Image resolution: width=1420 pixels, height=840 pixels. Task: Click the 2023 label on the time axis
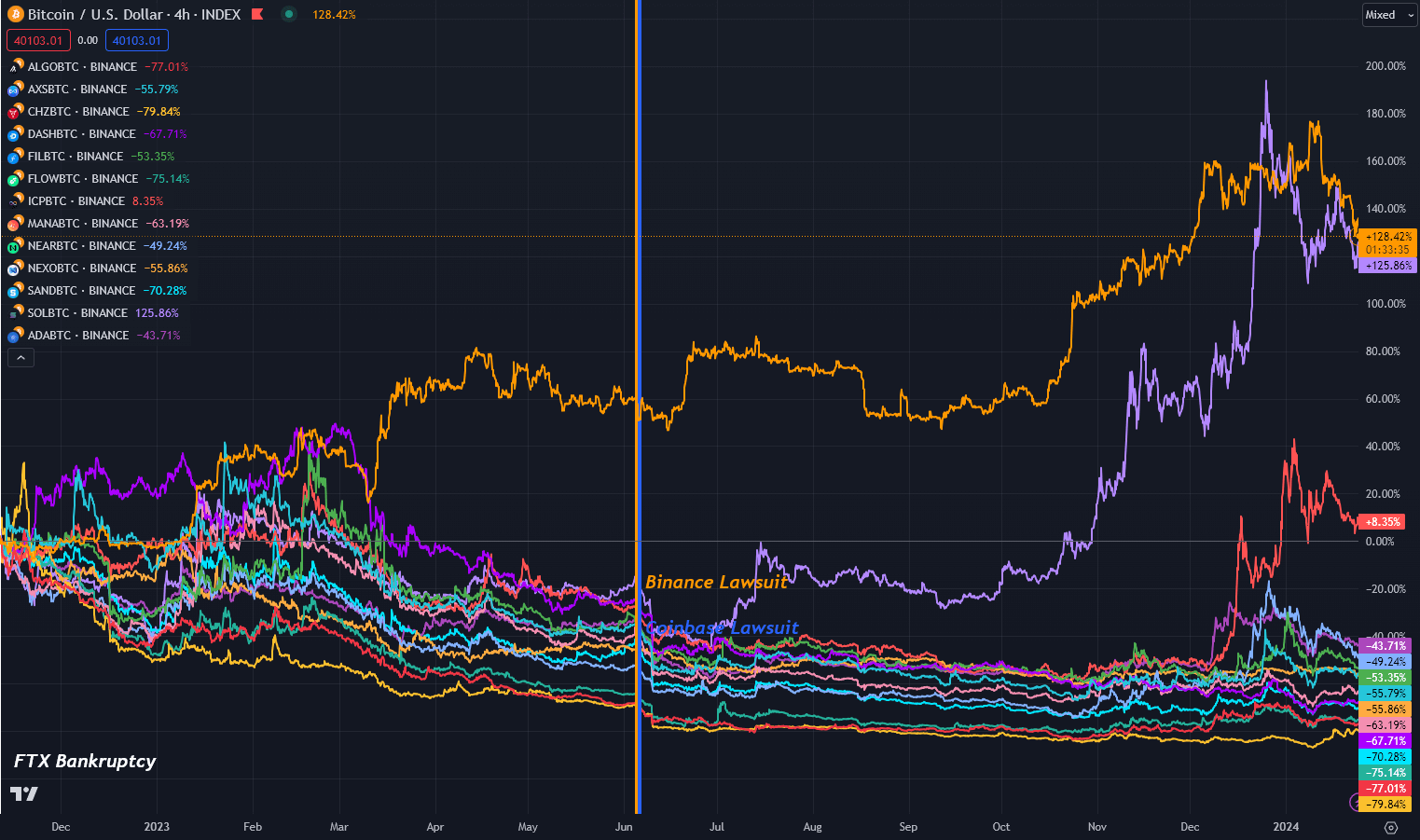[x=157, y=827]
